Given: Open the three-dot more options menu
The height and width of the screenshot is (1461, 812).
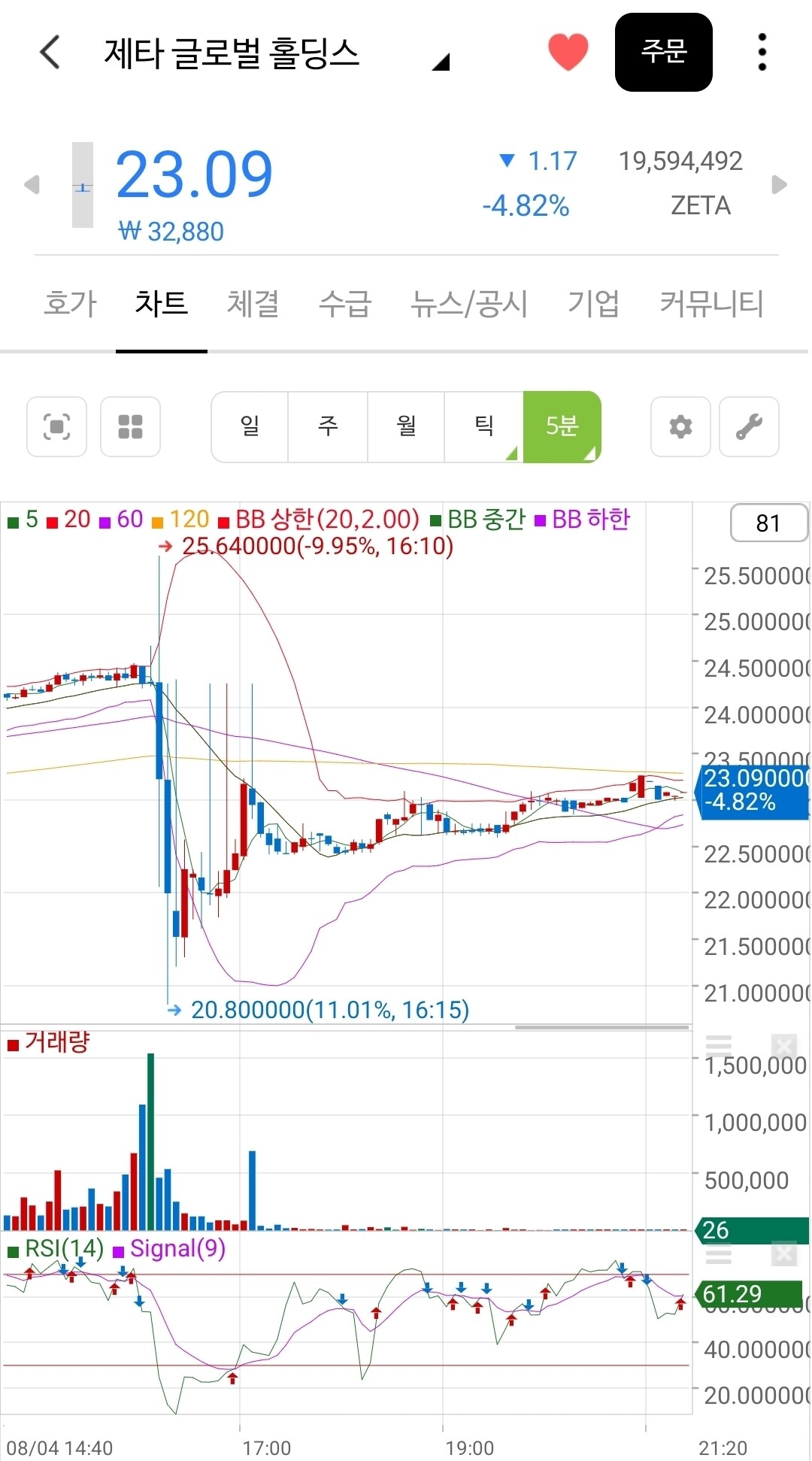Looking at the screenshot, I should pyautogui.click(x=762, y=52).
